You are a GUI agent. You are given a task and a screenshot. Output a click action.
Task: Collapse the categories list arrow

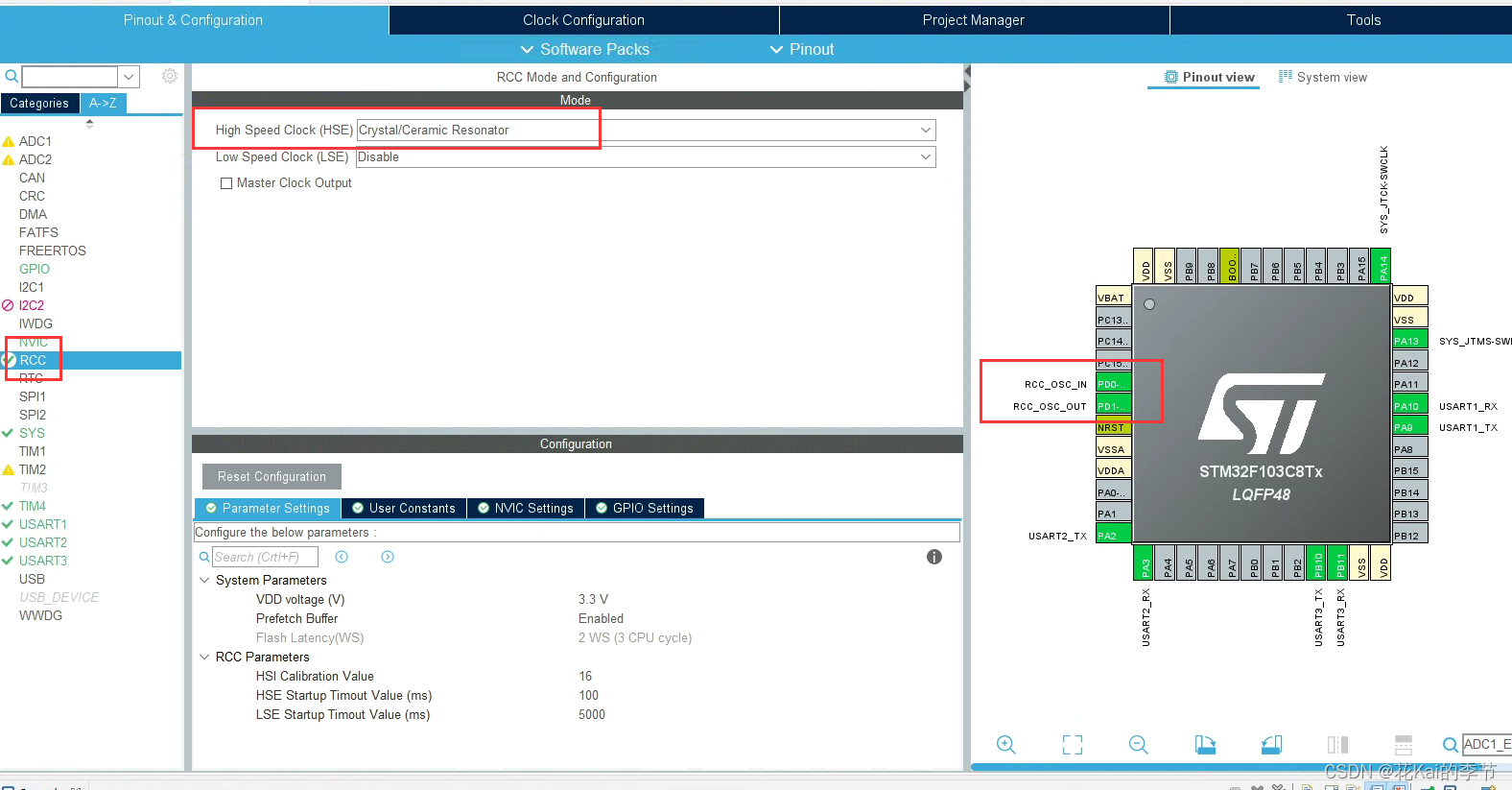[89, 123]
